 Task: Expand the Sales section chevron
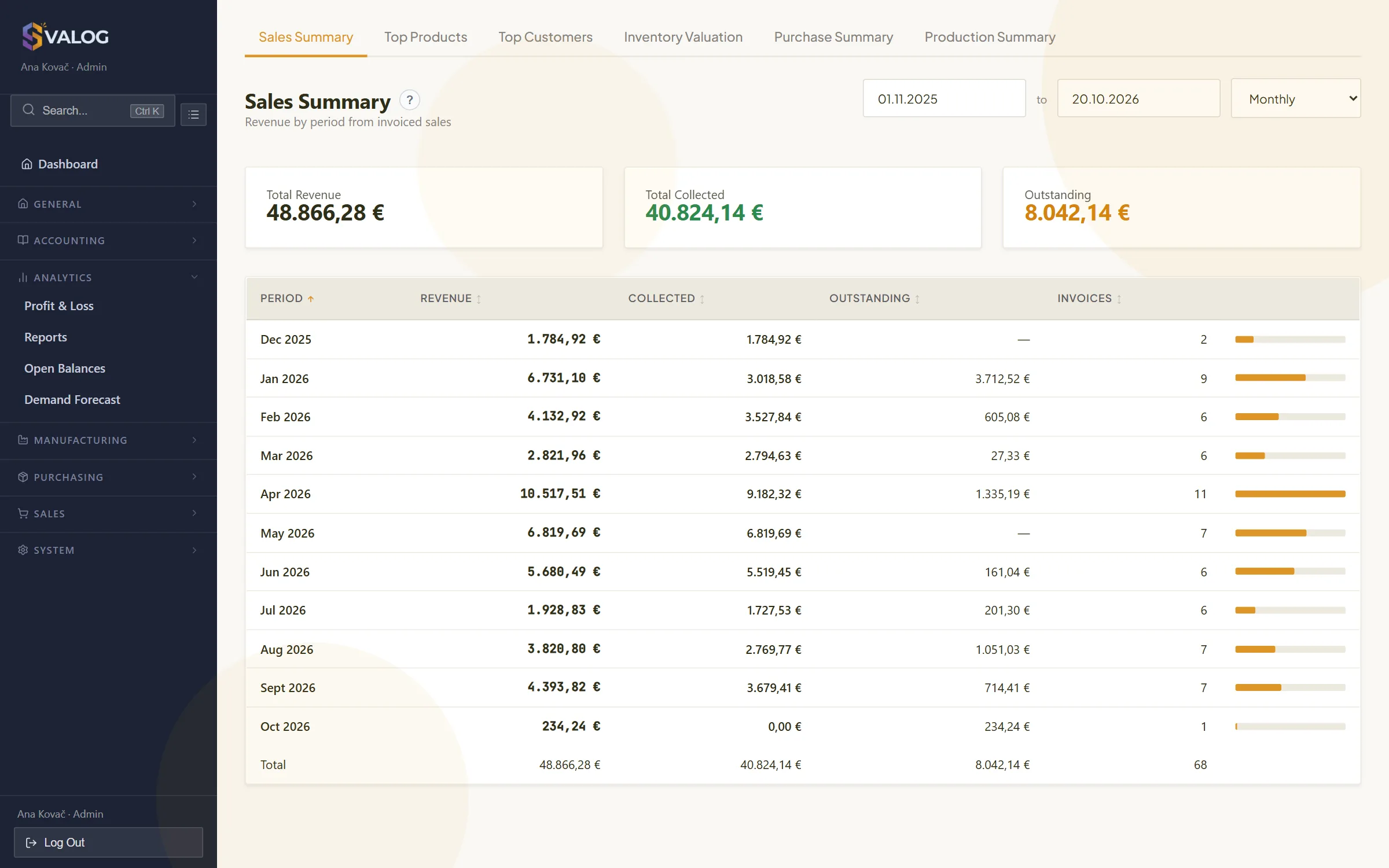coord(194,513)
